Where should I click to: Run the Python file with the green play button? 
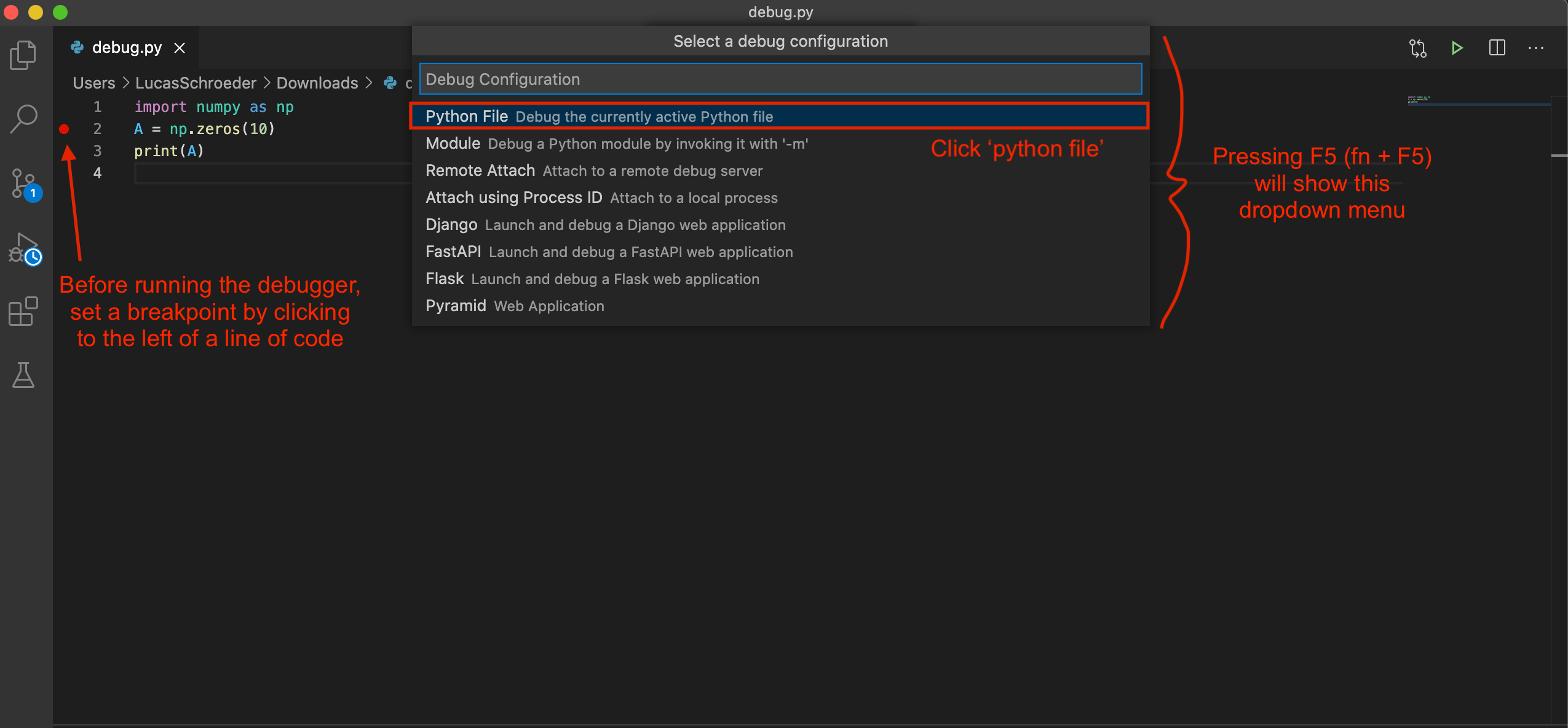click(x=1456, y=48)
